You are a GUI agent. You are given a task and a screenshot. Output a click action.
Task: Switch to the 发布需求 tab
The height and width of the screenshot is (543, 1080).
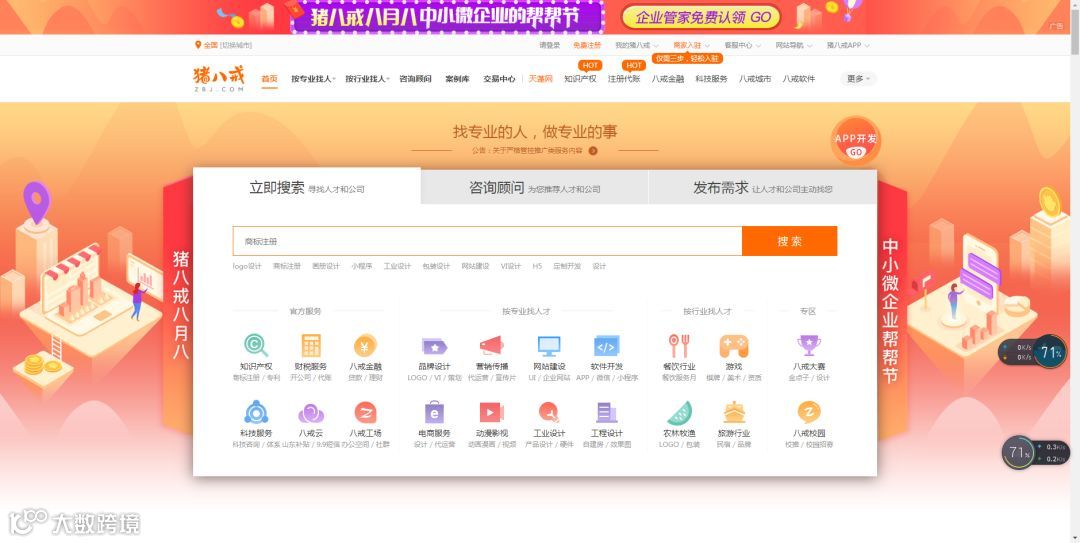(762, 187)
